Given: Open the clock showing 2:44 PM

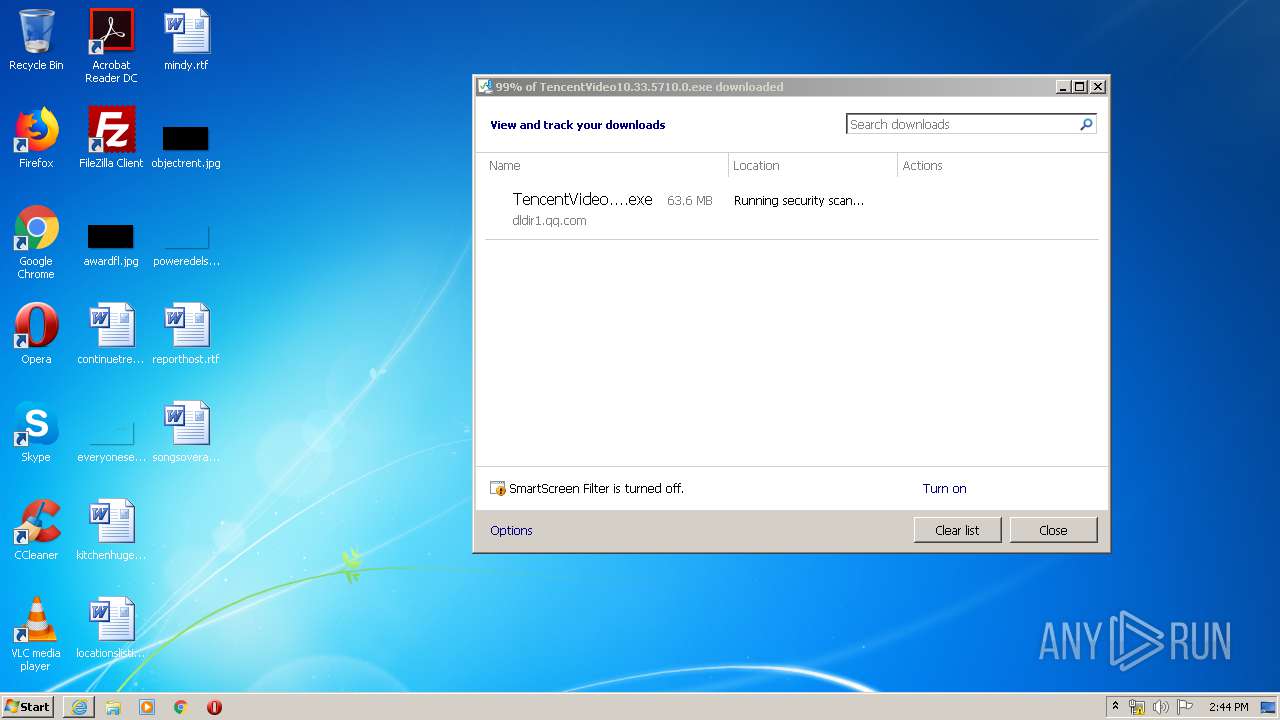Looking at the screenshot, I should [x=1229, y=707].
